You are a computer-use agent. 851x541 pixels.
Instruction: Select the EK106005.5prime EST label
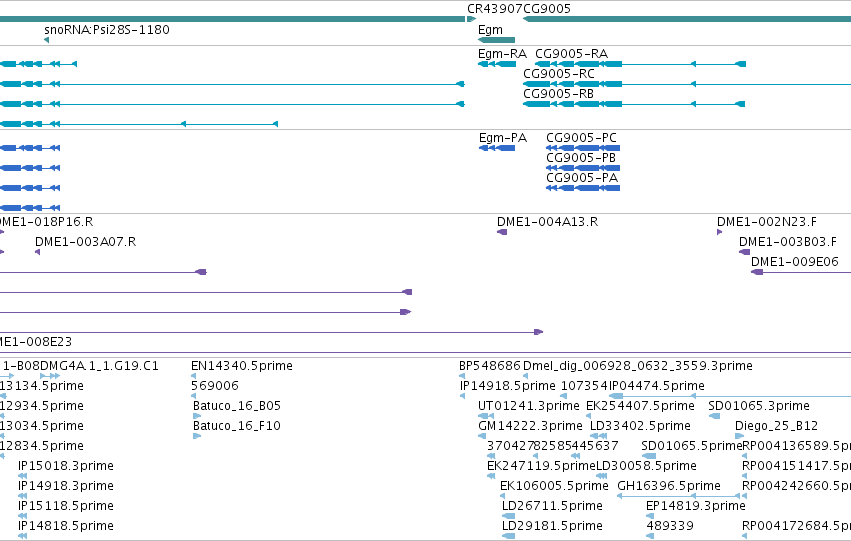point(554,486)
